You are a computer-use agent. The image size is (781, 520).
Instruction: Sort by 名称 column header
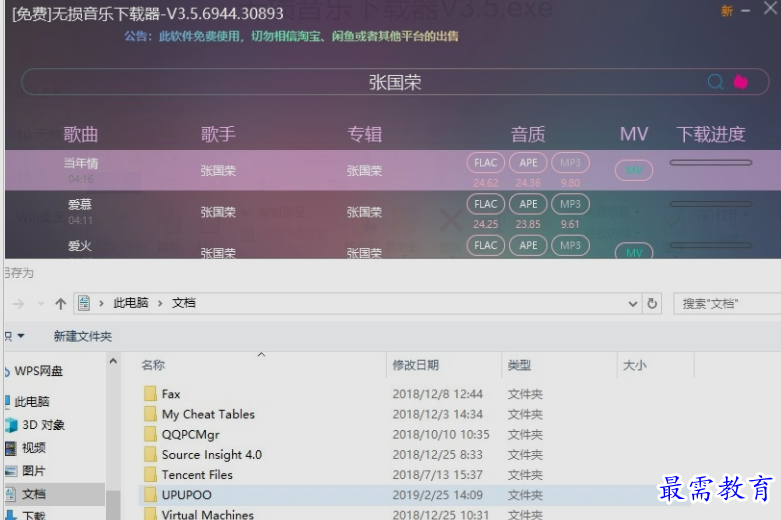[153, 365]
